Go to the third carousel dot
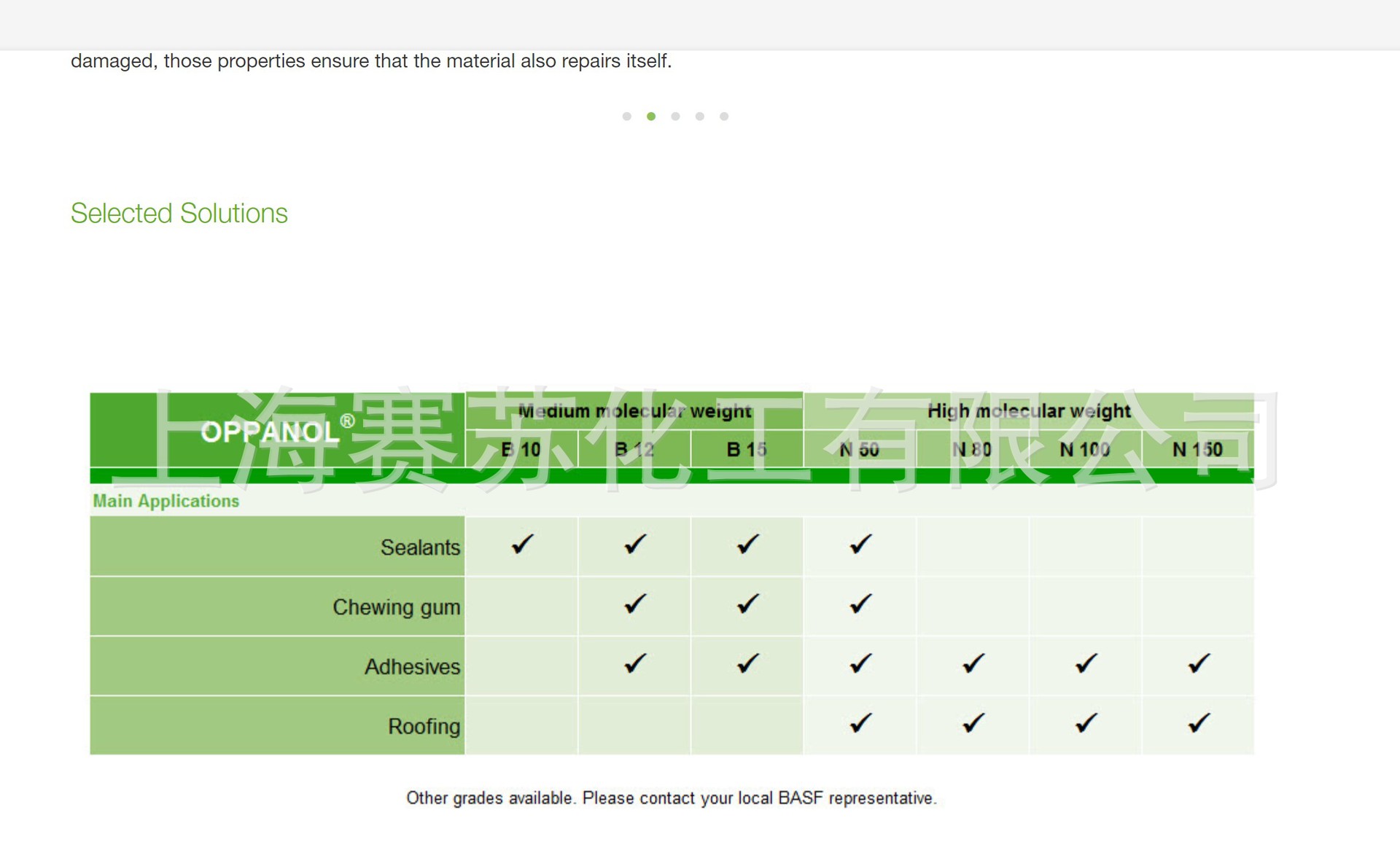Viewport: 1400px width, 842px height. (675, 117)
